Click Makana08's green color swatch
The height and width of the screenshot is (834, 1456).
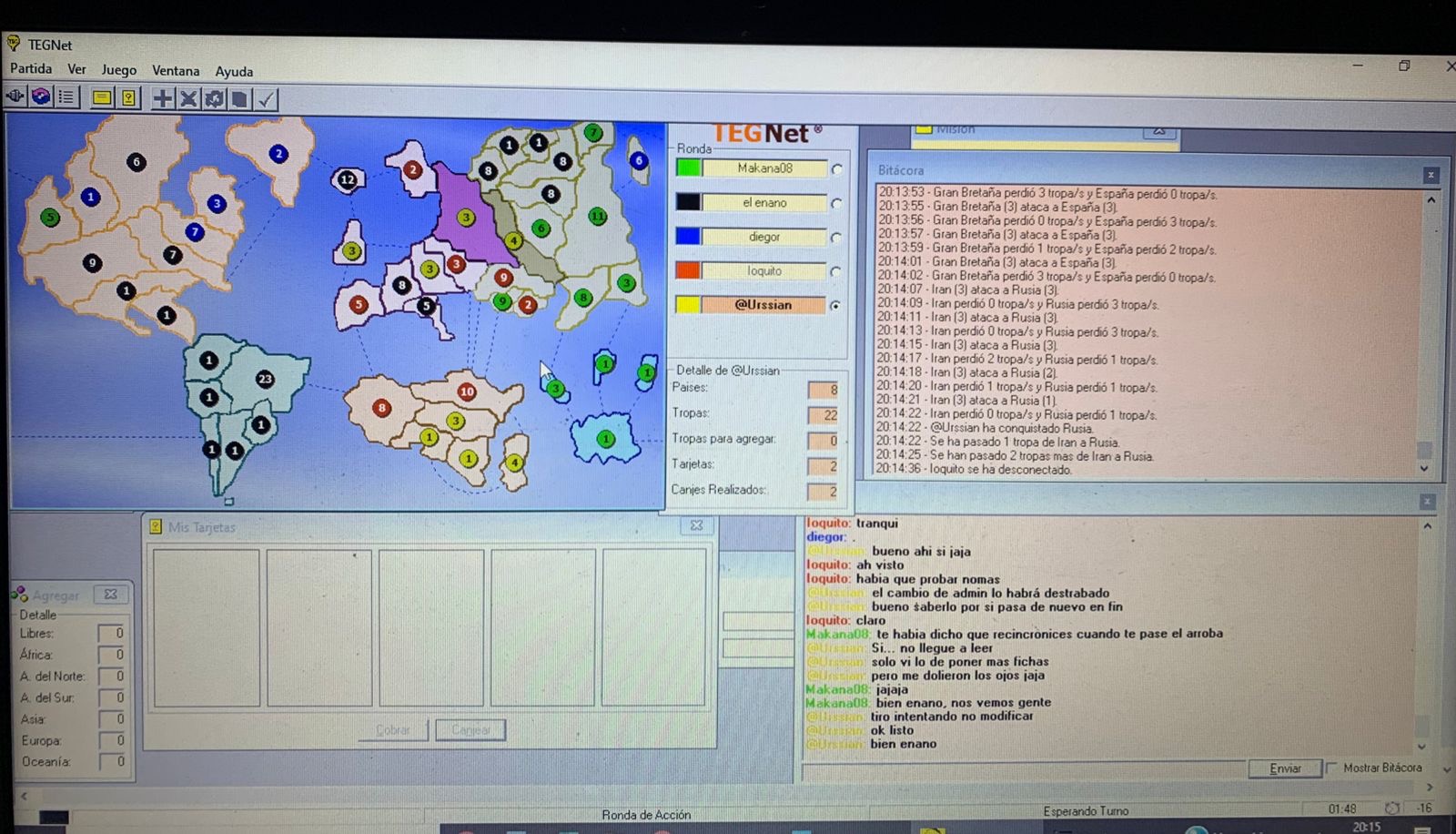point(689,168)
